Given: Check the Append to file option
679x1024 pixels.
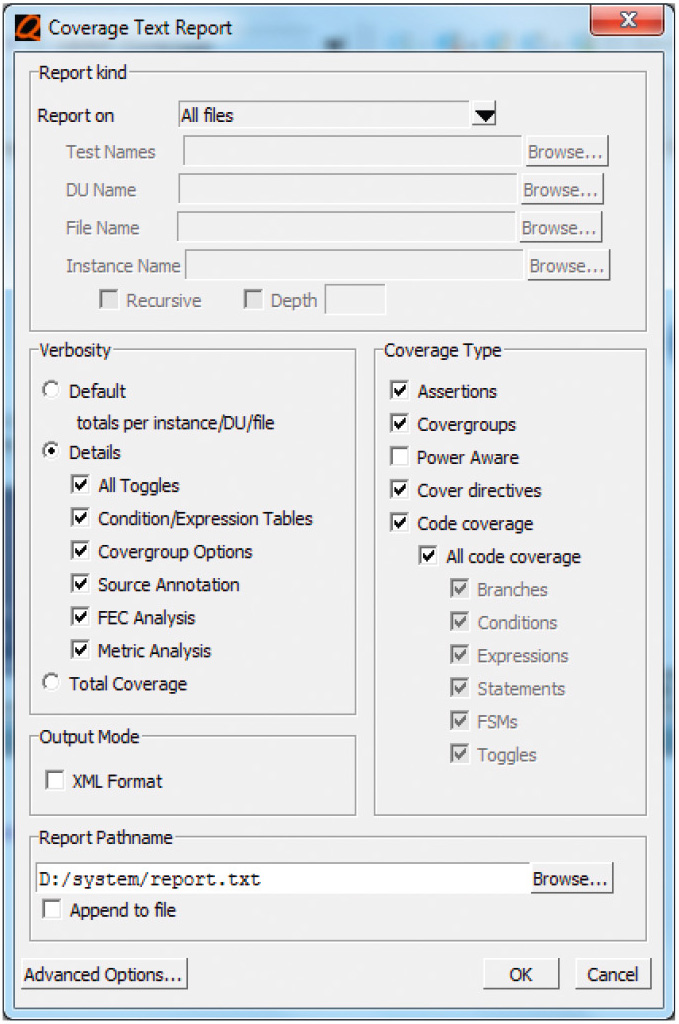Looking at the screenshot, I should point(52,909).
